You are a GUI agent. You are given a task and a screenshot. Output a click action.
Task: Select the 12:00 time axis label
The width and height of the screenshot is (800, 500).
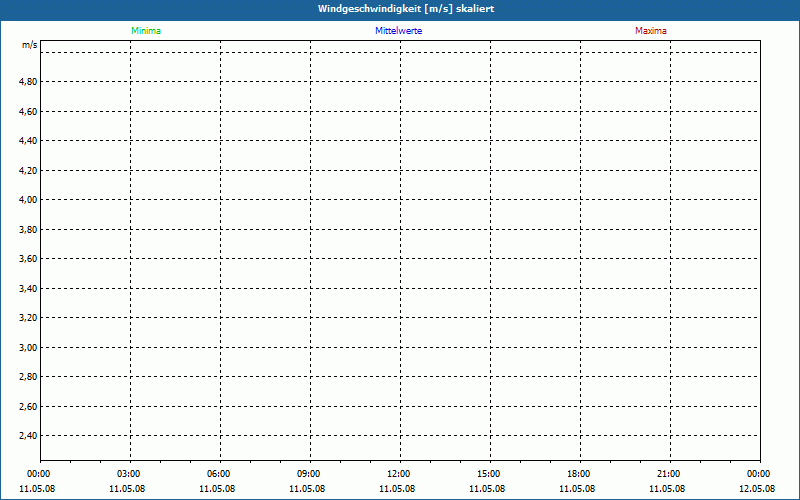pyautogui.click(x=399, y=474)
